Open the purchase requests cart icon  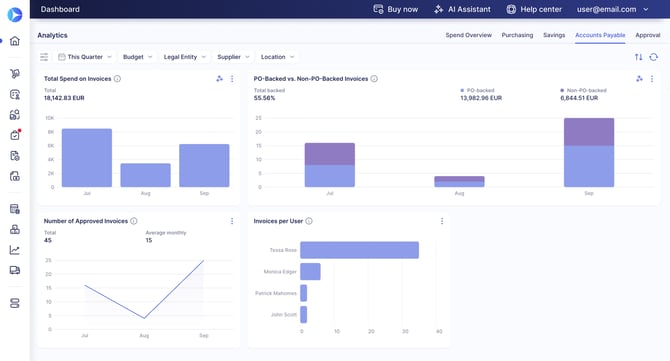[15, 73]
